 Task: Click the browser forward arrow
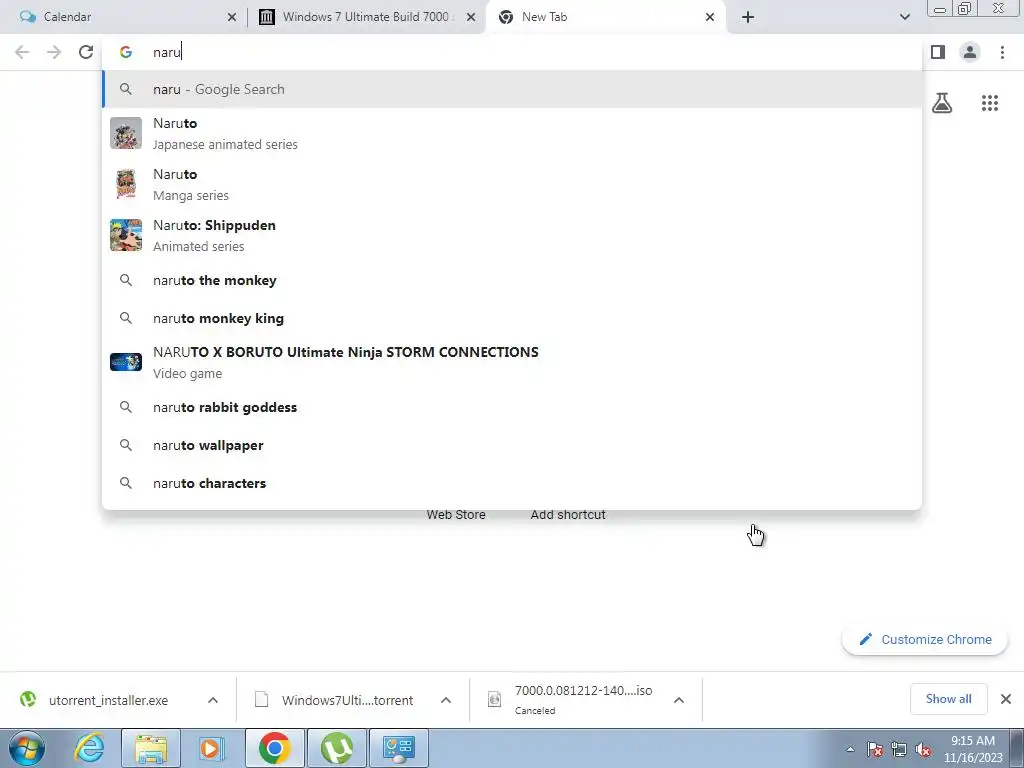pos(54,52)
